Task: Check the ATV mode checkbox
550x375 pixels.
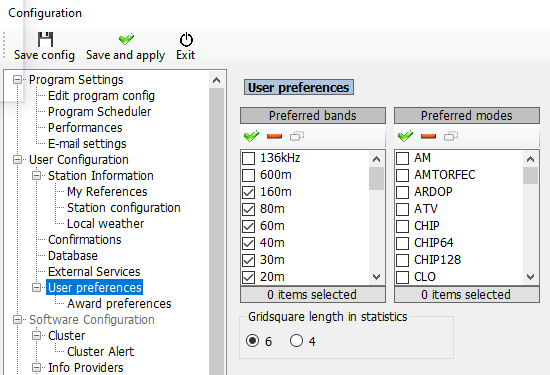Action: [x=403, y=209]
